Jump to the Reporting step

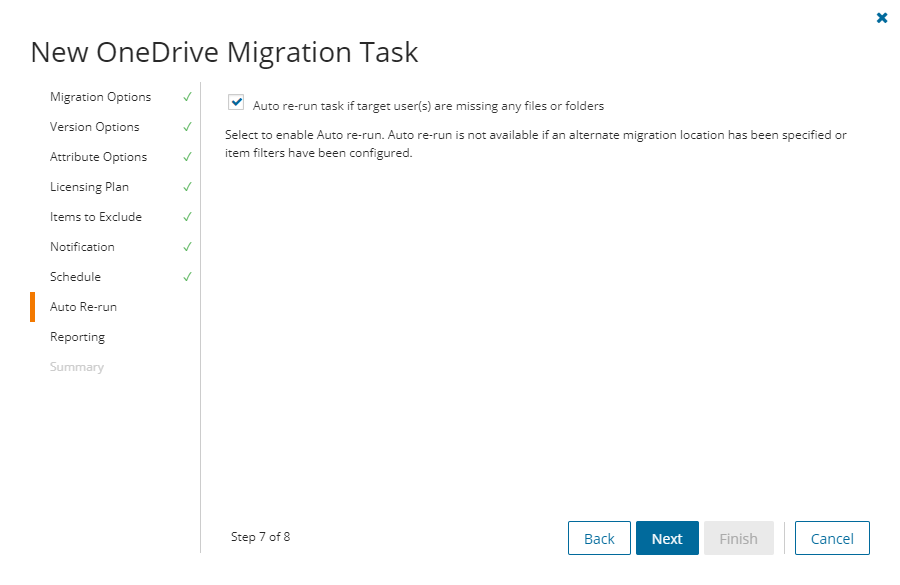tap(77, 337)
